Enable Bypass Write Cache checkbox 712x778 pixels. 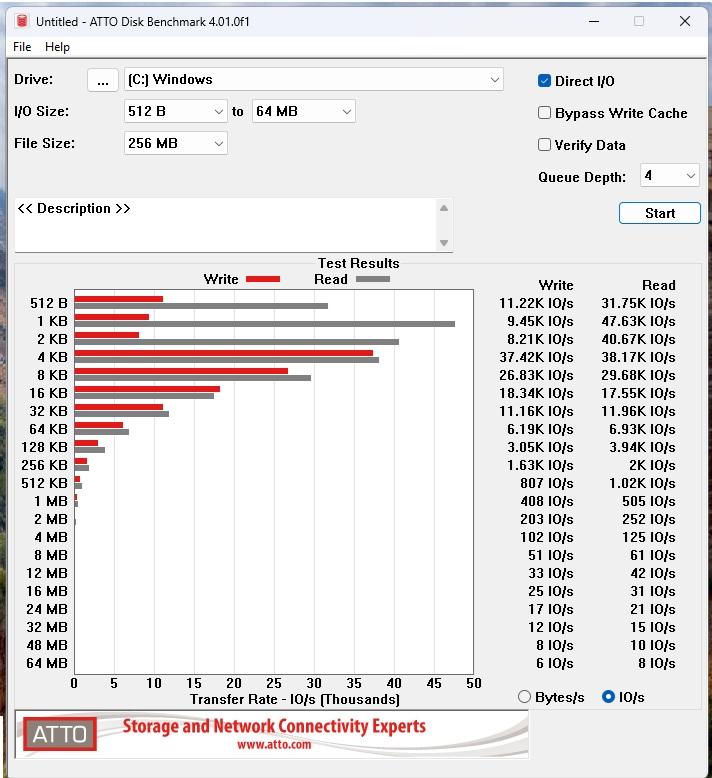544,113
